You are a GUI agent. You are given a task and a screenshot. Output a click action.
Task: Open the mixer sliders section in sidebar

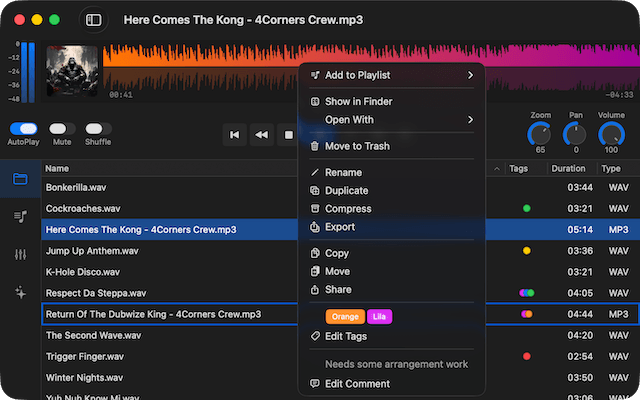(x=20, y=255)
